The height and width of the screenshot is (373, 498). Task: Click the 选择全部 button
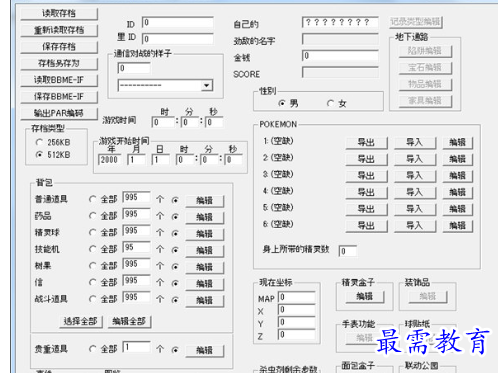[81, 322]
